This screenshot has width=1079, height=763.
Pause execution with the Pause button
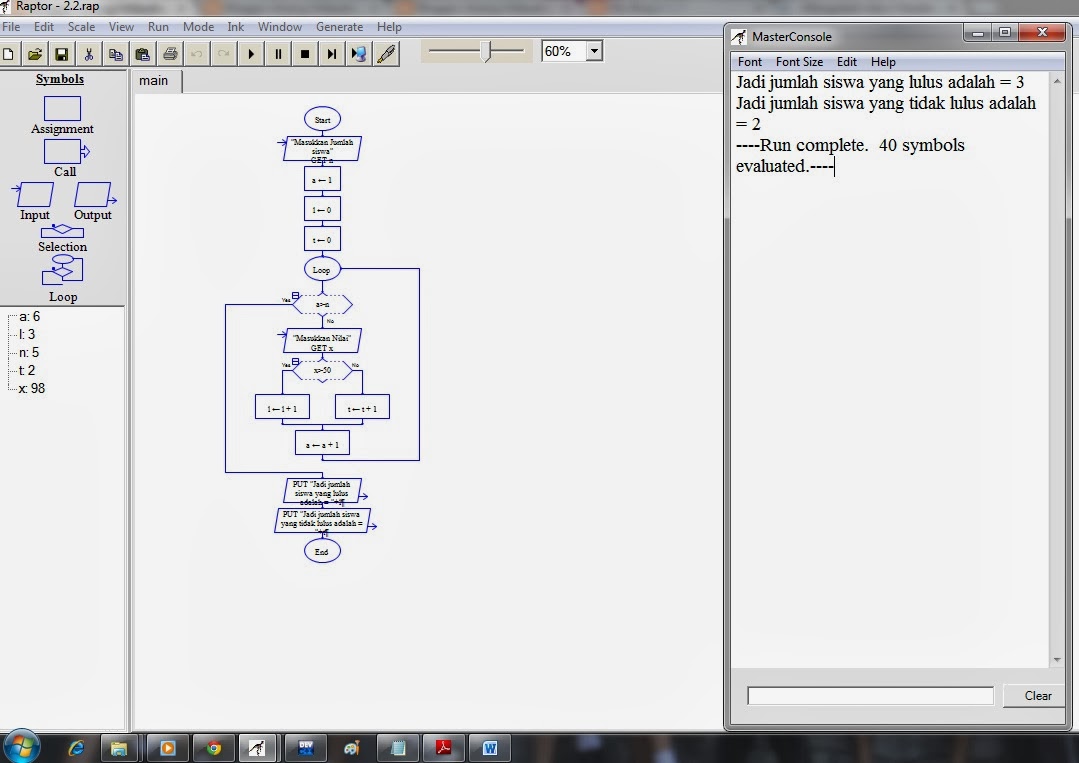(x=278, y=54)
